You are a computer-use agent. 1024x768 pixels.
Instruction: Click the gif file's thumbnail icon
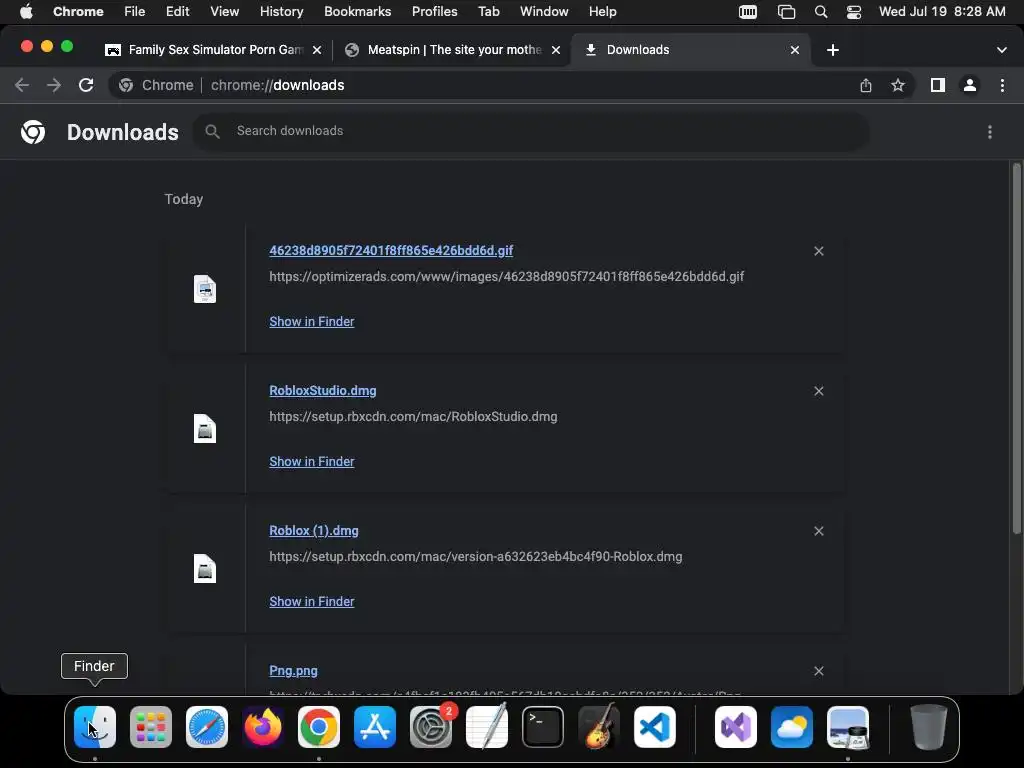pos(205,289)
